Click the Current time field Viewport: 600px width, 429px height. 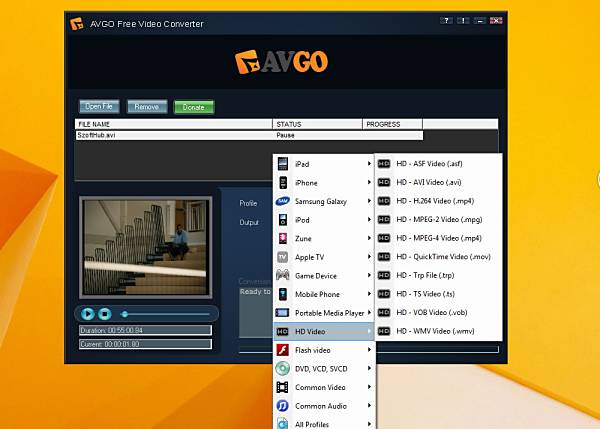(145, 344)
